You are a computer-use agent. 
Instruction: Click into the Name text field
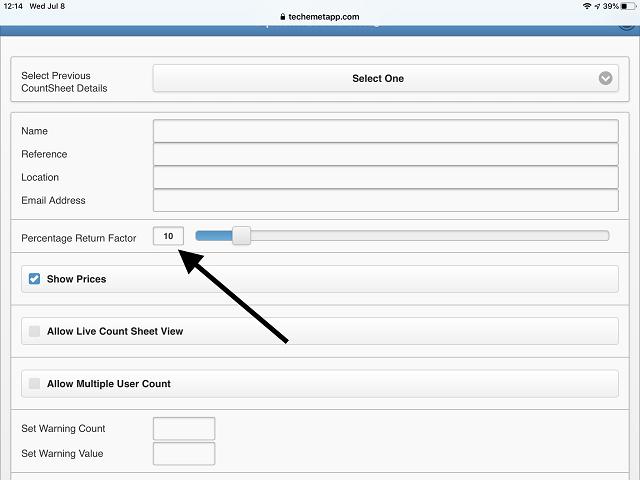tap(385, 131)
